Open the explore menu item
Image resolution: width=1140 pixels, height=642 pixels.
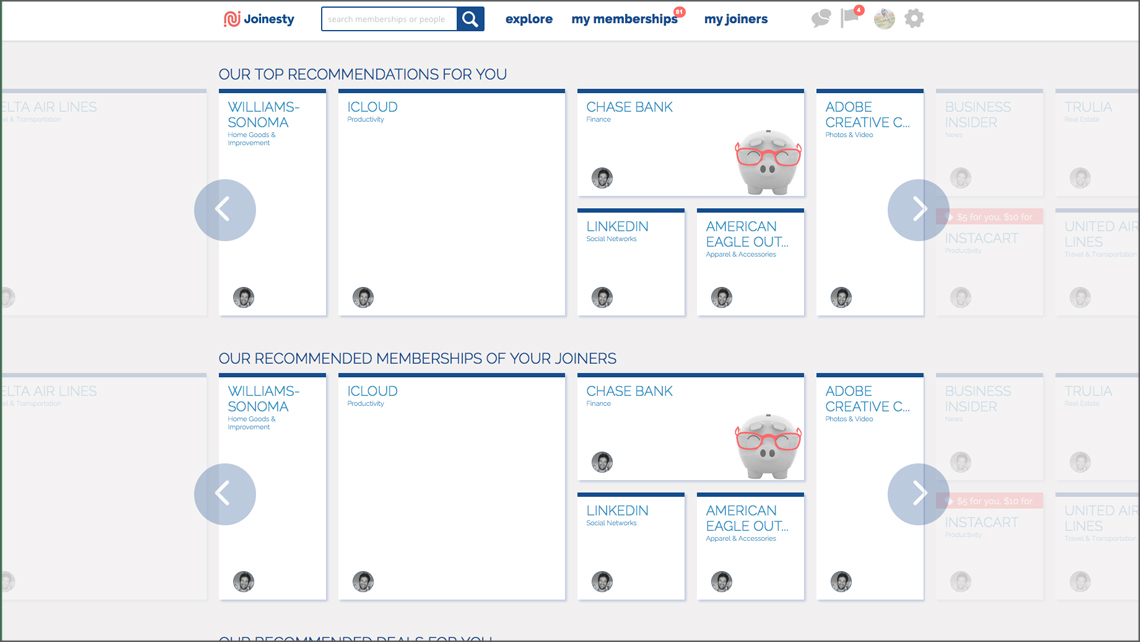click(529, 19)
